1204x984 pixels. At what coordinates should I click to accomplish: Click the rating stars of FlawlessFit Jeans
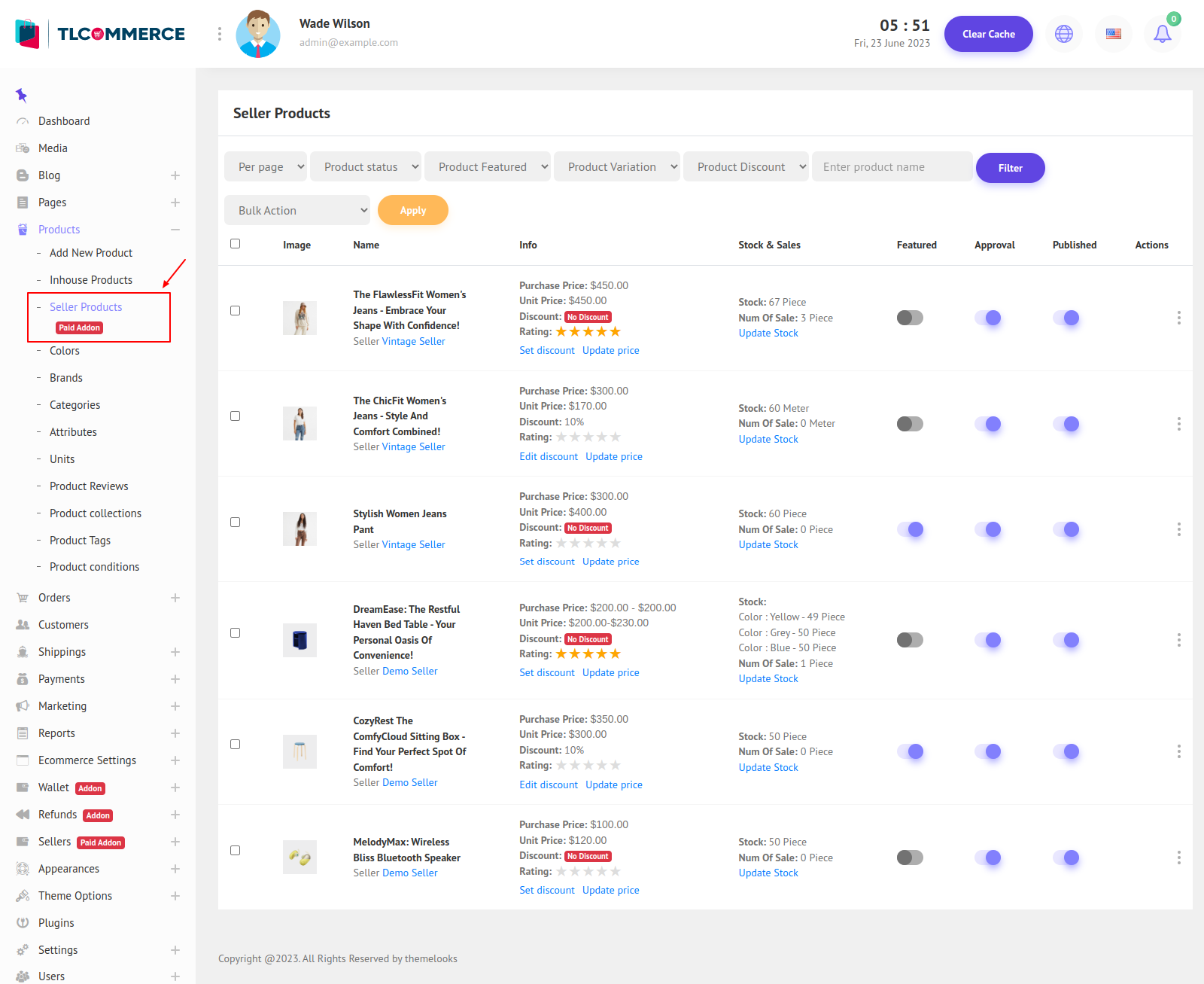click(588, 332)
